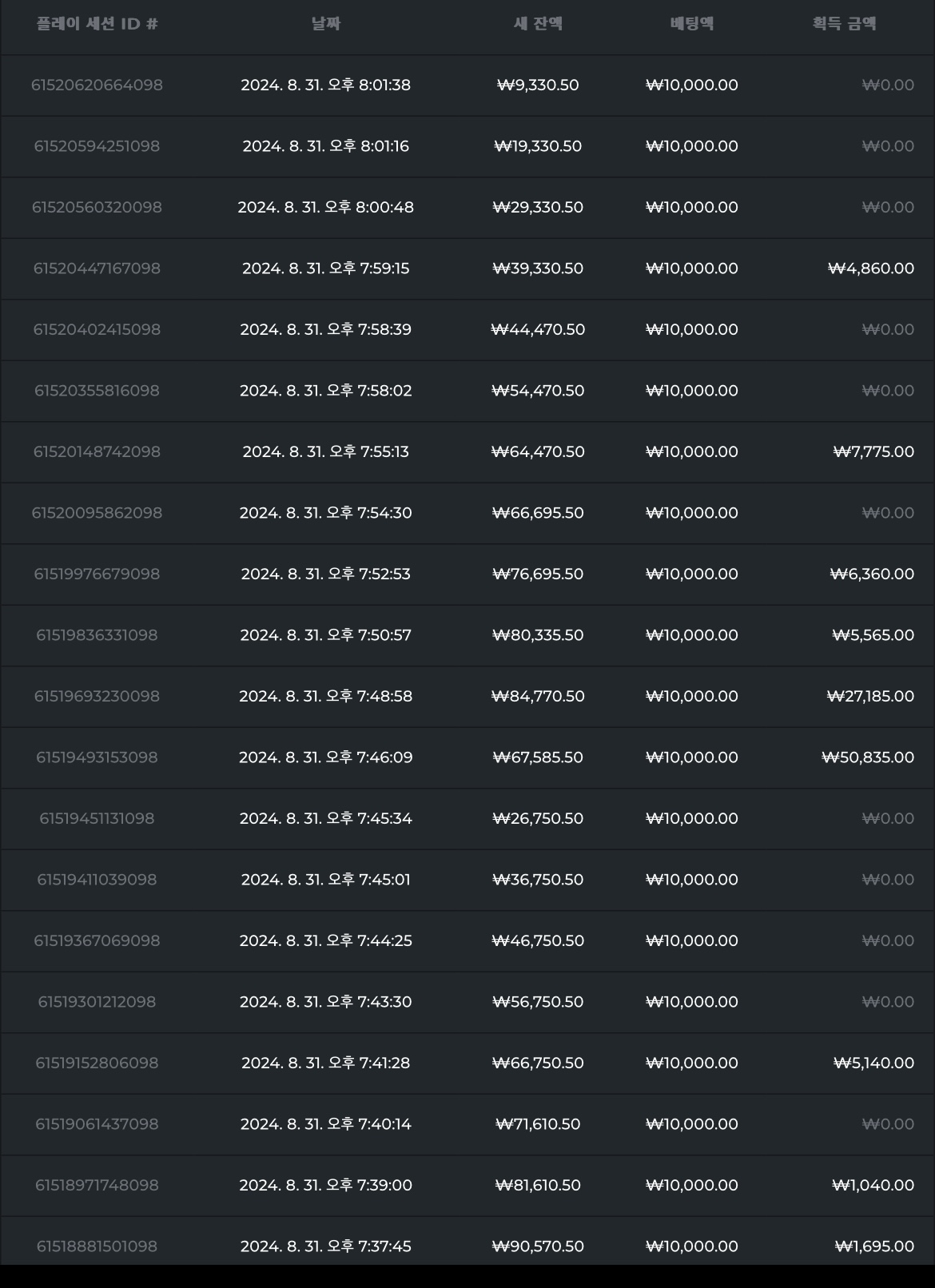
Task: Click session ID 61520447167098
Action: tap(97, 268)
